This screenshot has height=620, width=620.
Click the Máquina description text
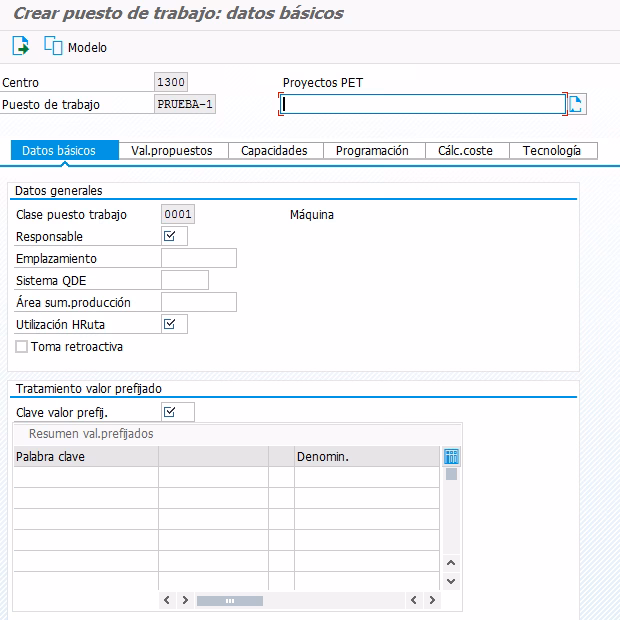(x=312, y=215)
